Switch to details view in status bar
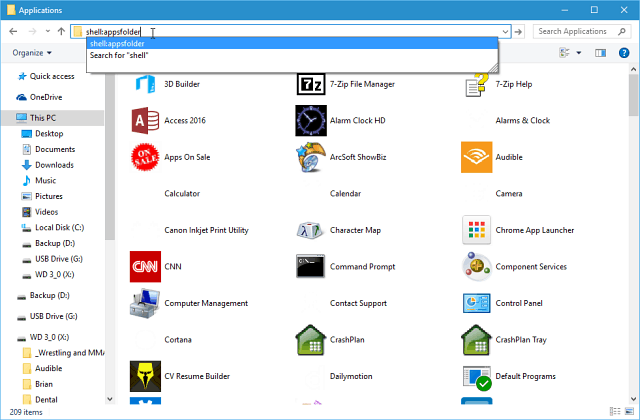Screen dimensions: 640x420 coord(615,411)
